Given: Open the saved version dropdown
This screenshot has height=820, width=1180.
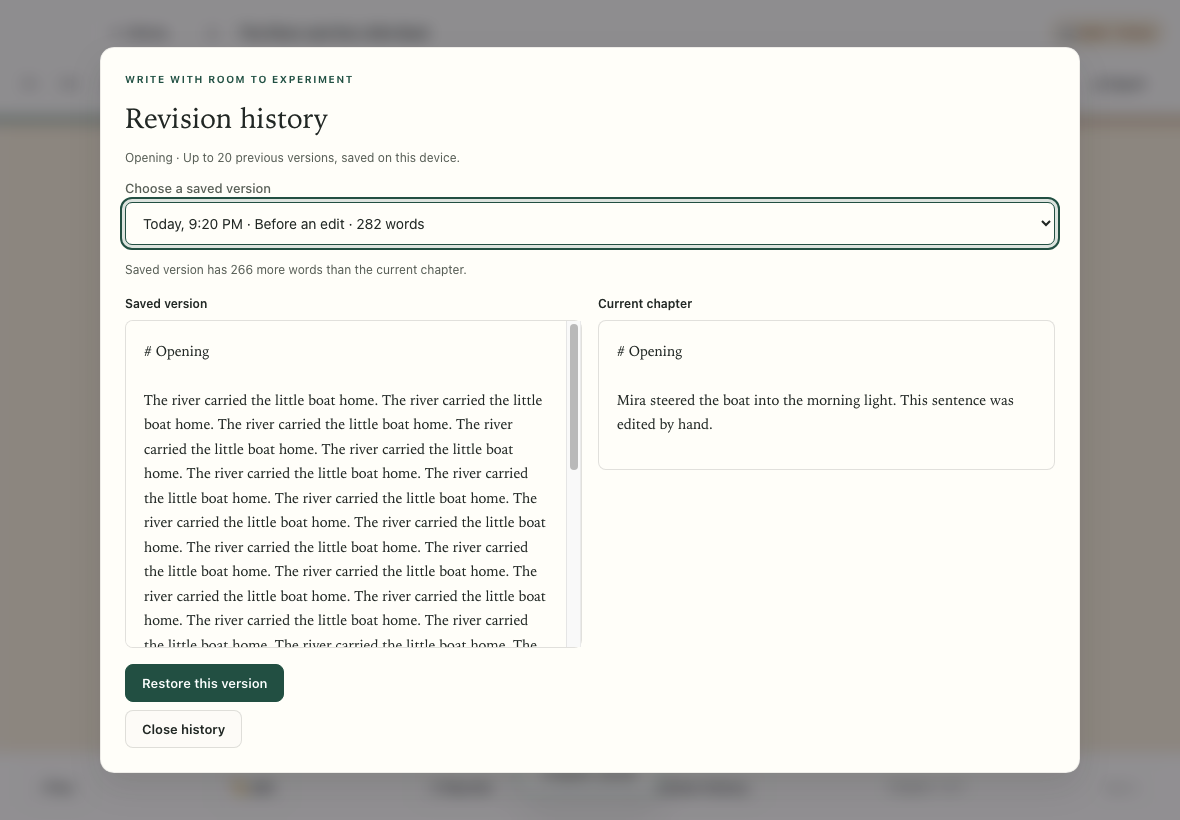Looking at the screenshot, I should click(x=590, y=223).
